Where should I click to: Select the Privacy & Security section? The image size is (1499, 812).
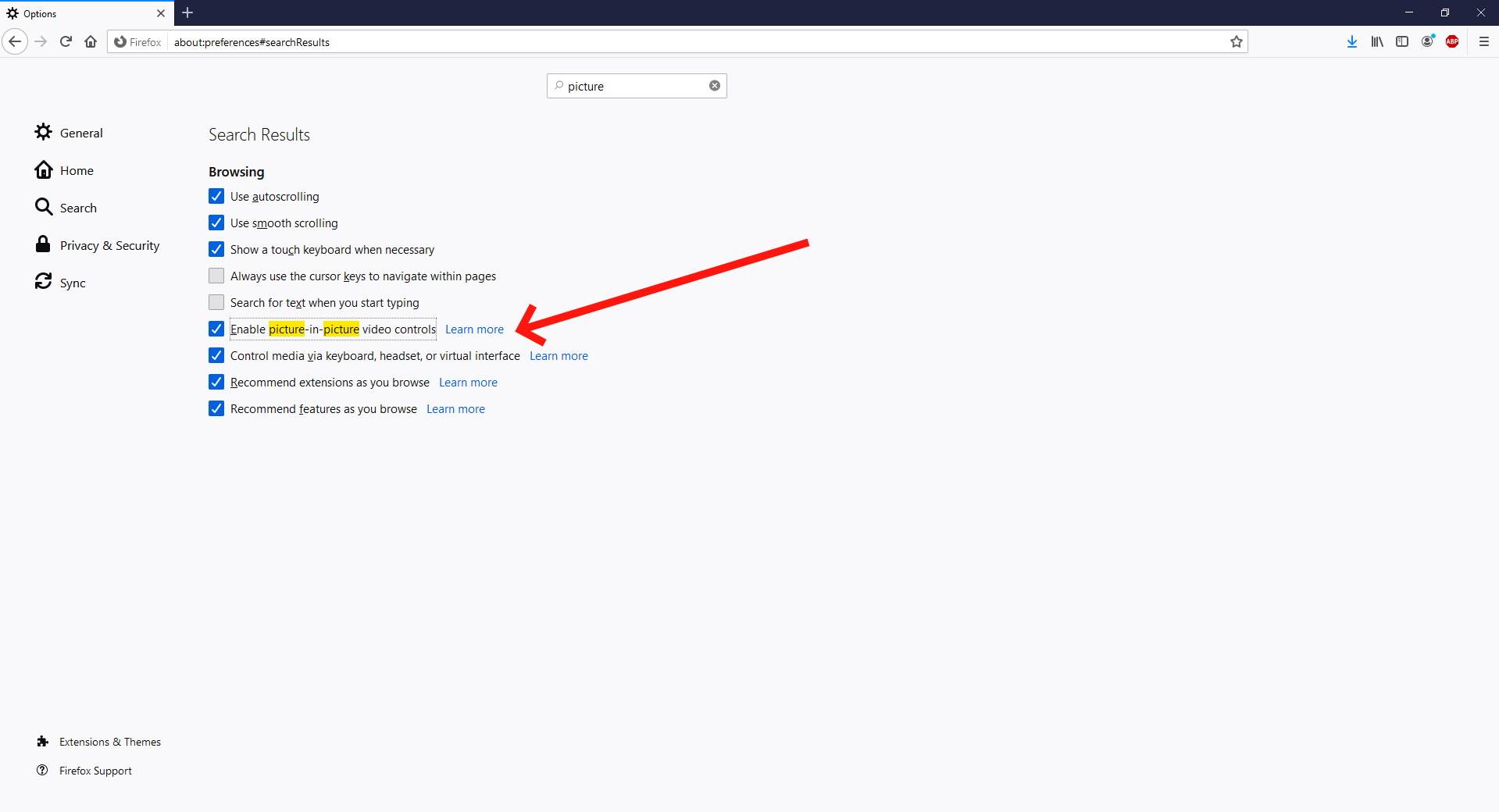pos(109,244)
